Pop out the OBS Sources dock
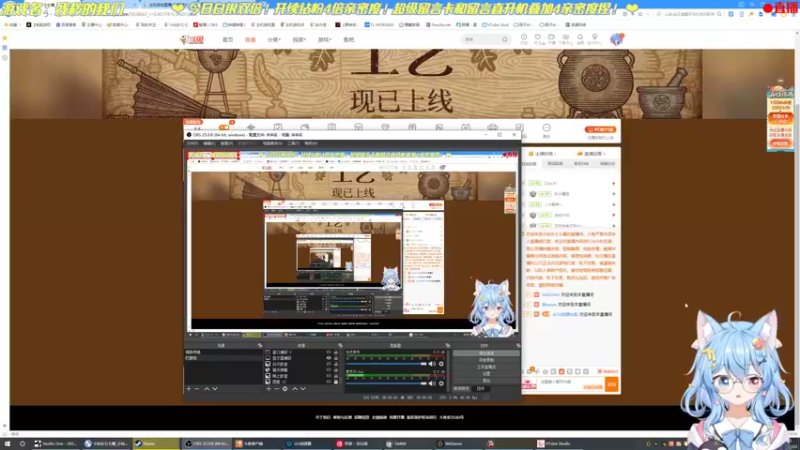Screen dimensions: 800x450 click(340, 345)
